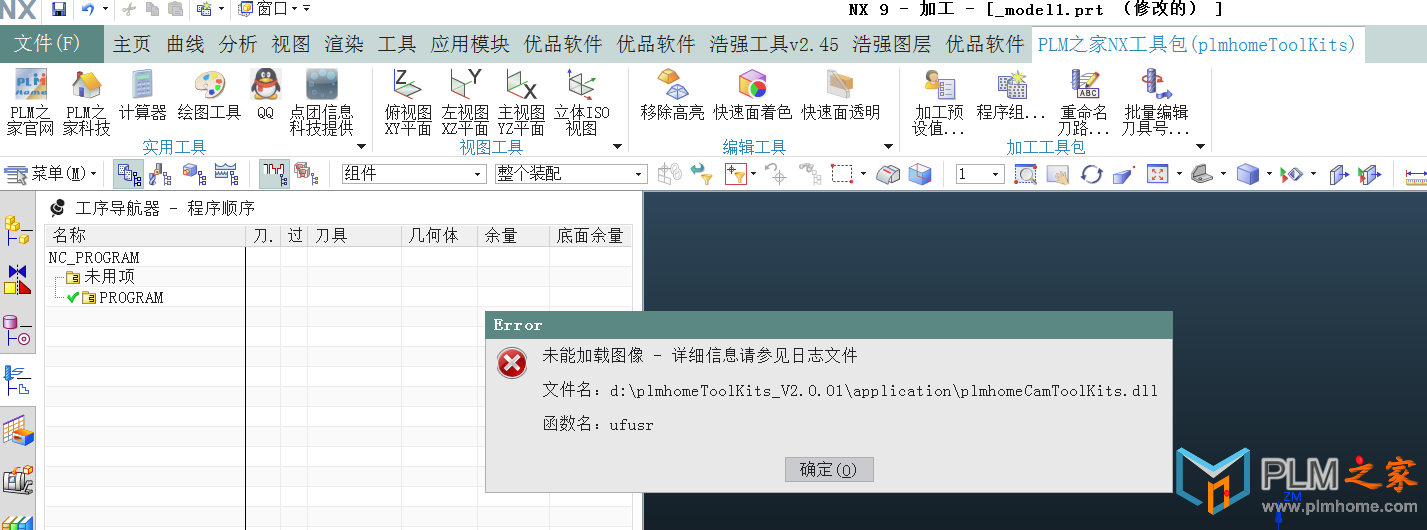This screenshot has height=530, width=1427.
Task: Open the Constraint Navigator sidebar tab
Action: 18,279
